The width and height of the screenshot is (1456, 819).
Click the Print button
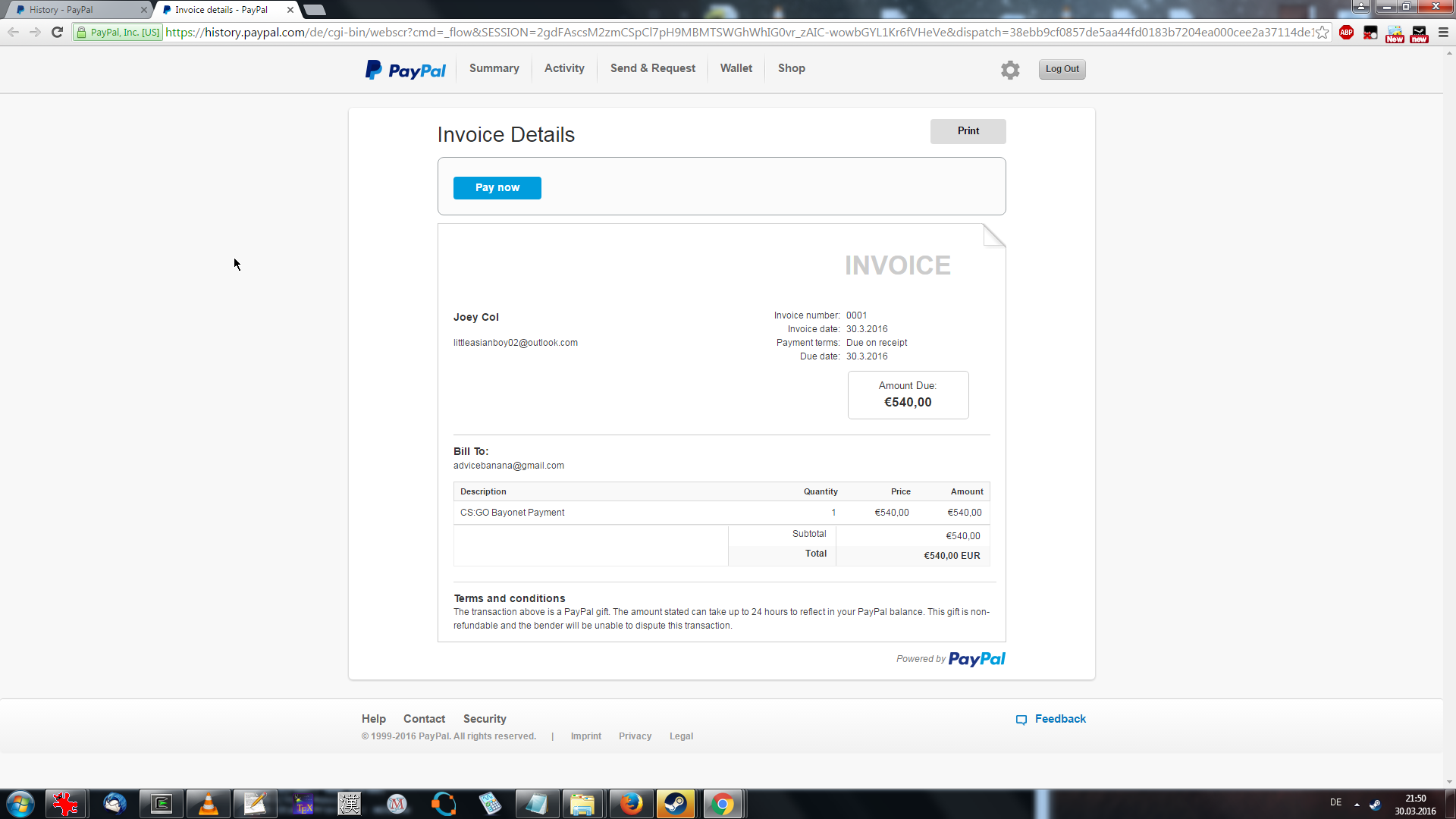coord(968,131)
